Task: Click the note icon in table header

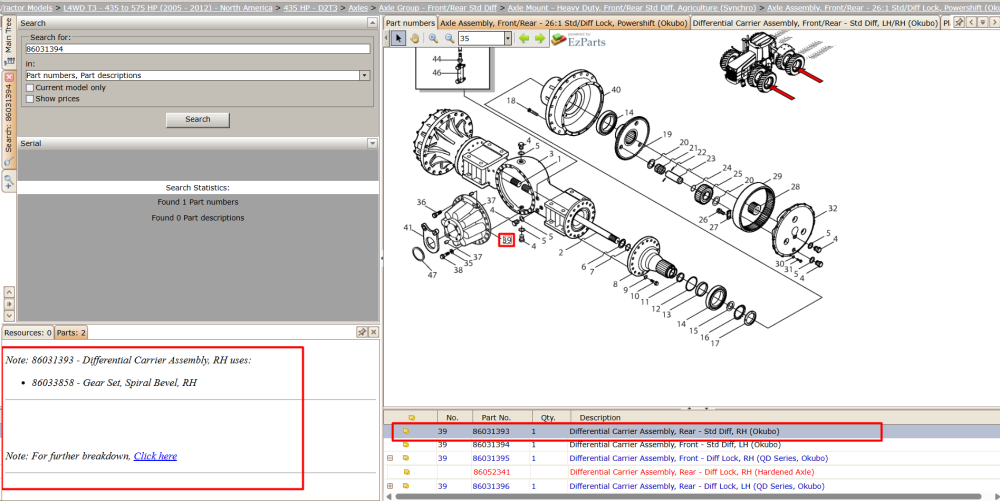Action: click(411, 418)
